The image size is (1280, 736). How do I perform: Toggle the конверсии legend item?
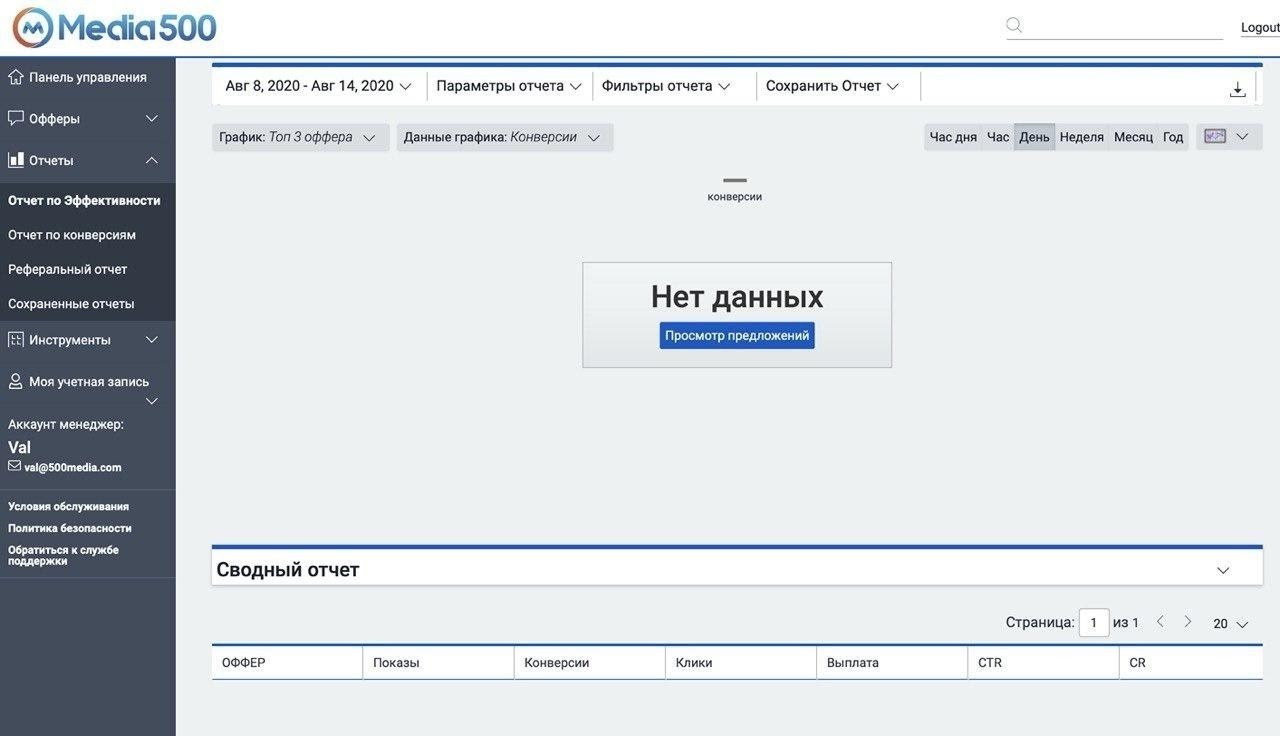tap(735, 189)
